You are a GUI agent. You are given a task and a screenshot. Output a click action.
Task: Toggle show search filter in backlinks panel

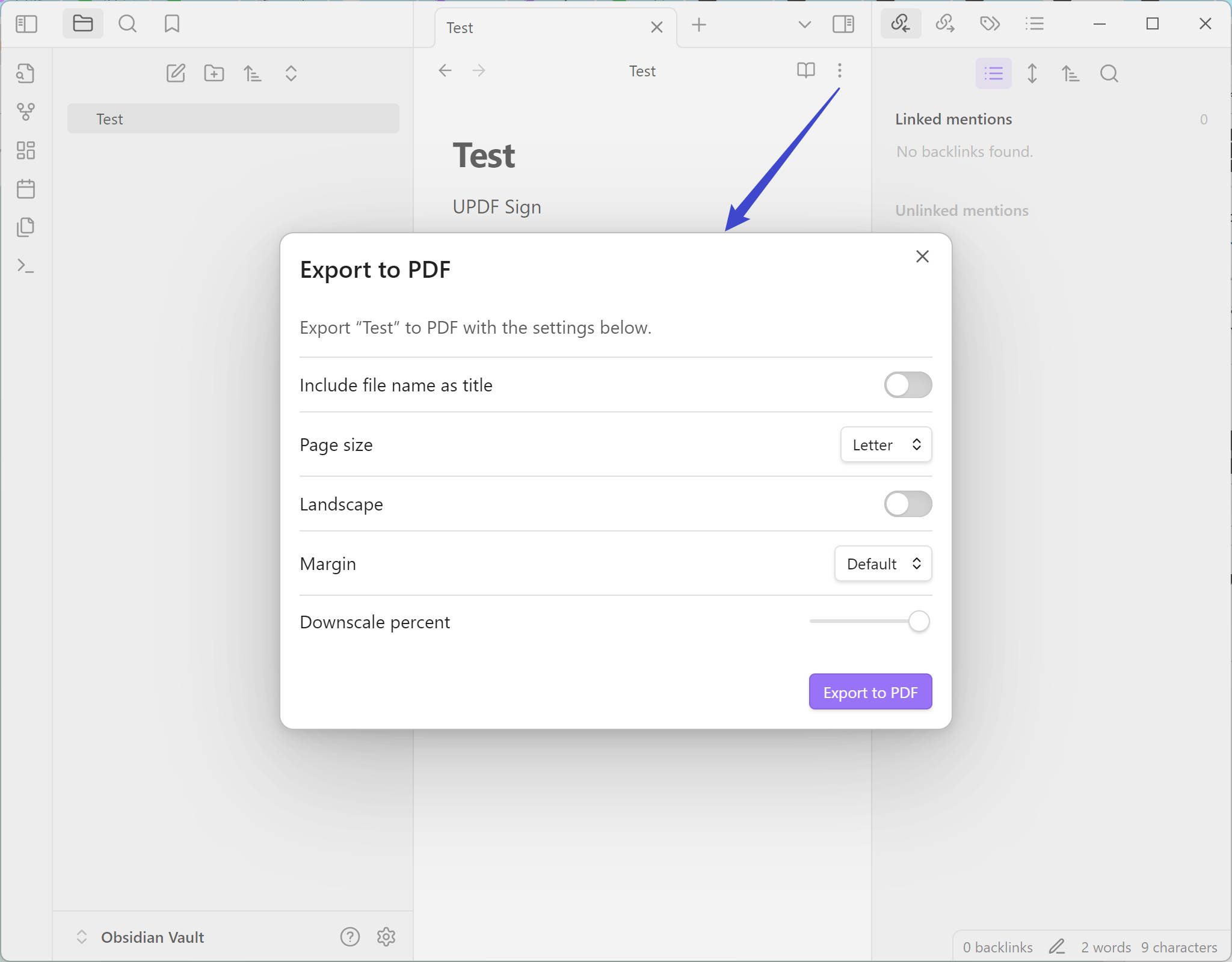[x=1109, y=73]
